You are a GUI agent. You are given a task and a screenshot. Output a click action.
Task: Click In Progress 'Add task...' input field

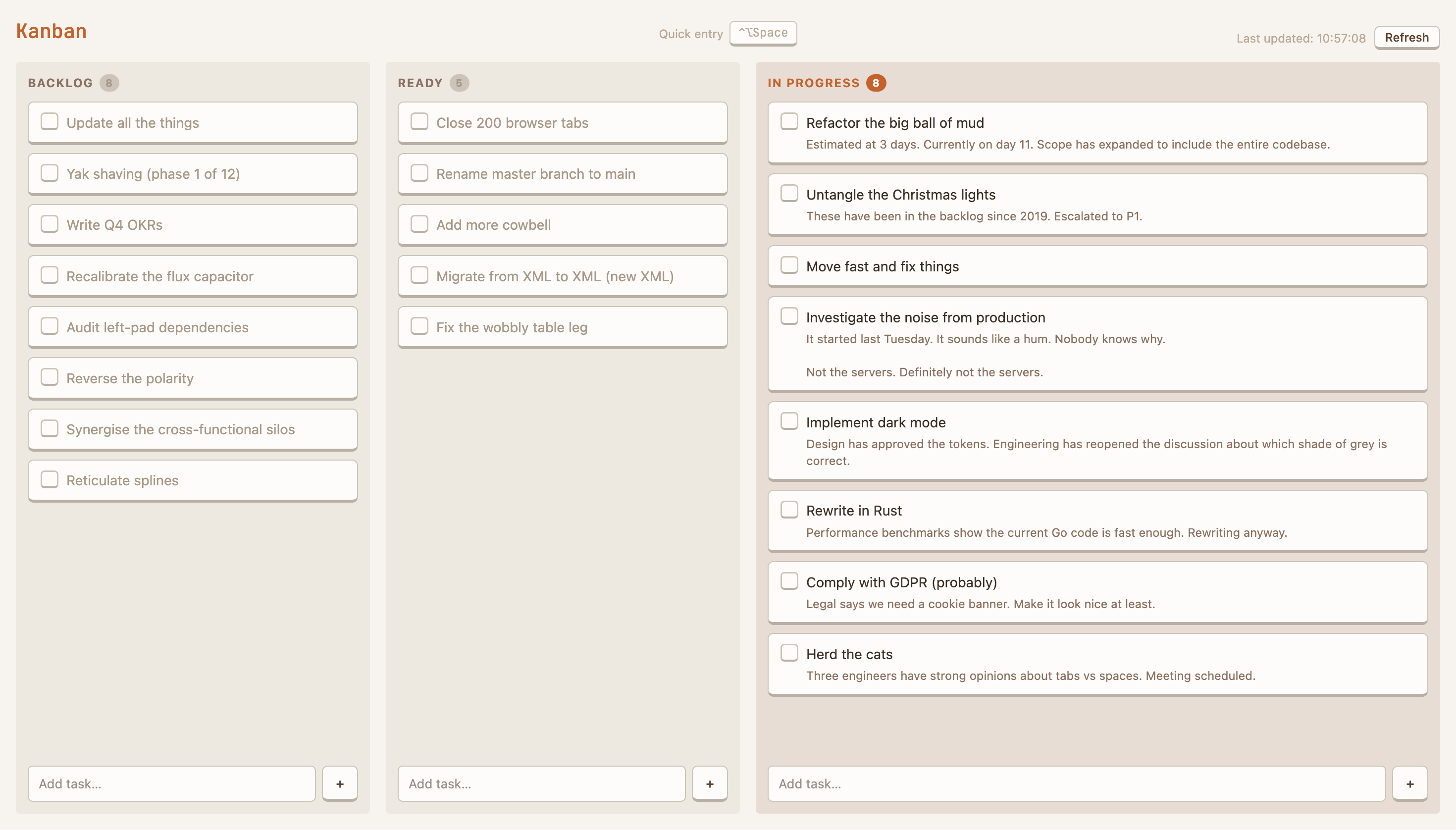pyautogui.click(x=1076, y=783)
